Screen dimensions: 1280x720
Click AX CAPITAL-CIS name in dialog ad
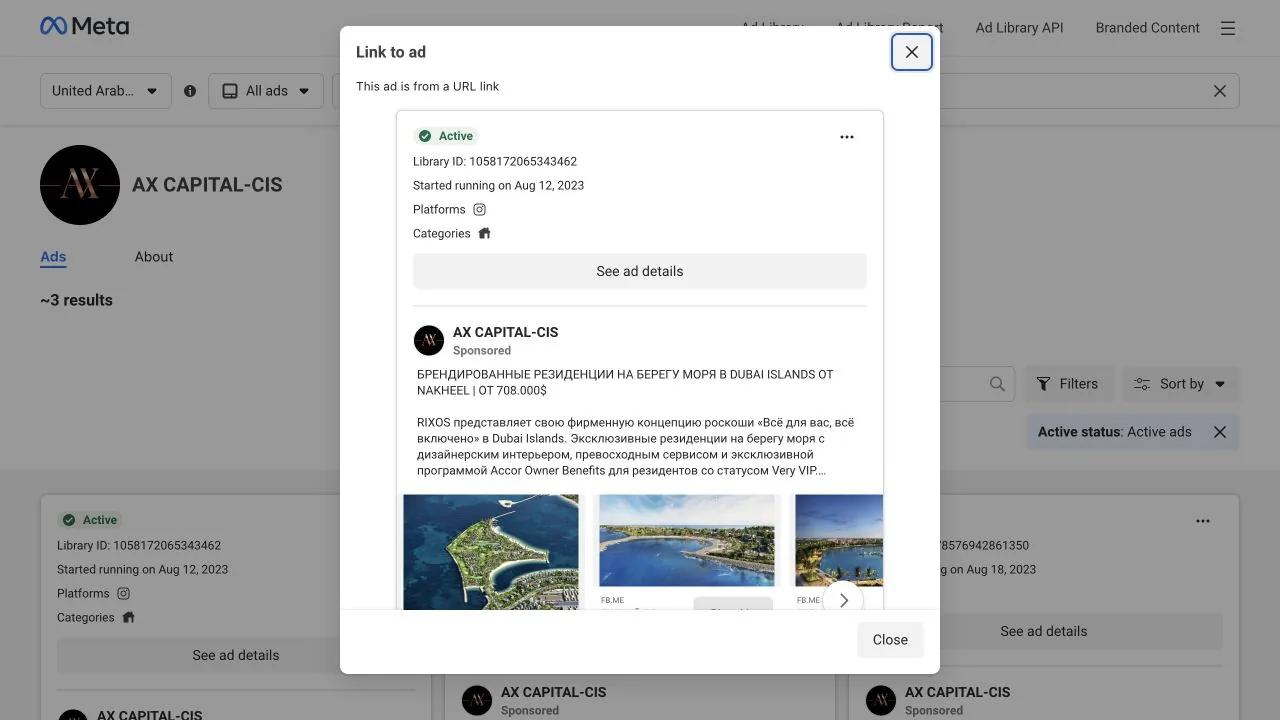tap(506, 332)
